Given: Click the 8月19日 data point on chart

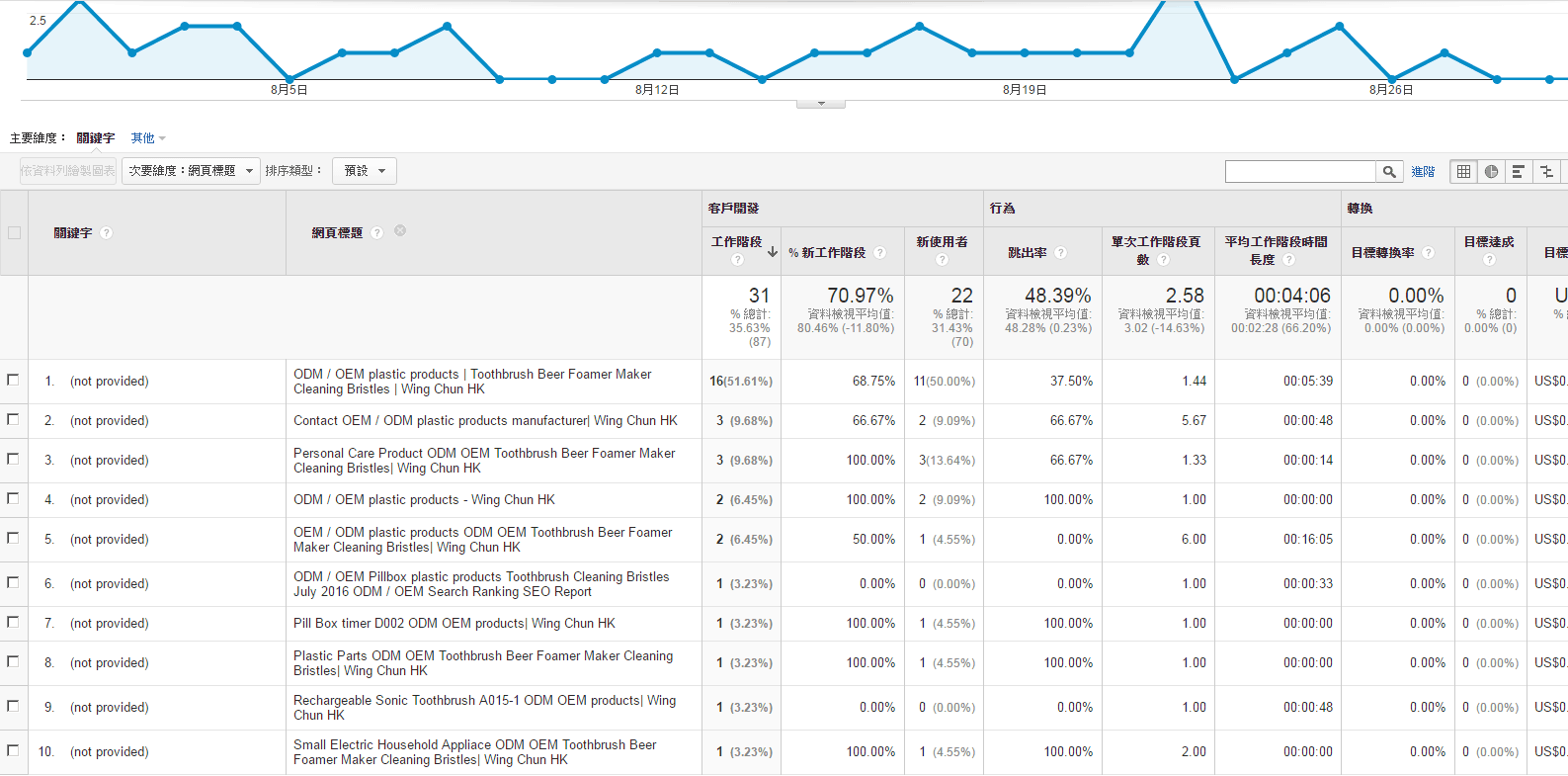Looking at the screenshot, I should pos(1025,52).
